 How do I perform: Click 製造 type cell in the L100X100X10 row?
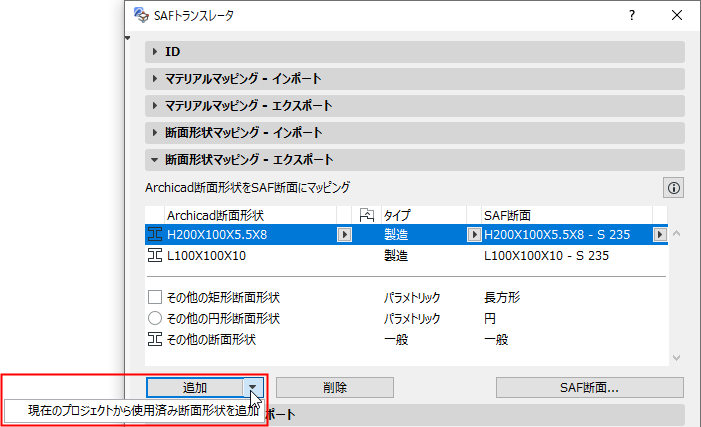coord(396,255)
